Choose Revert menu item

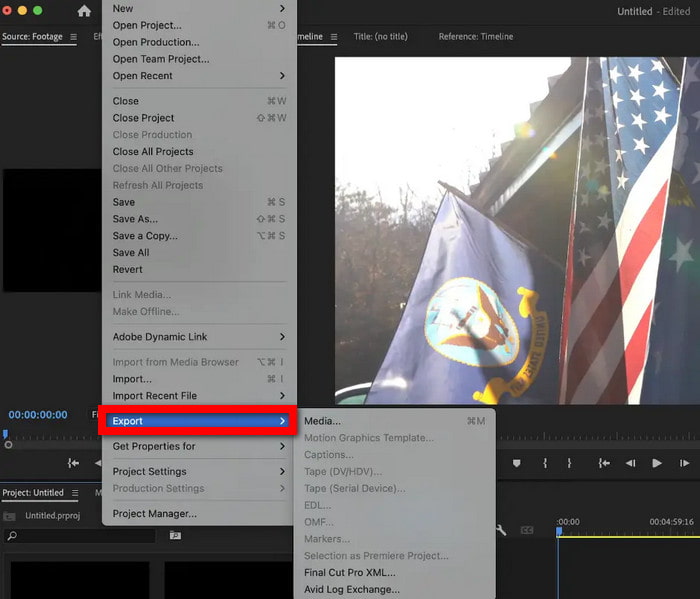point(199,270)
